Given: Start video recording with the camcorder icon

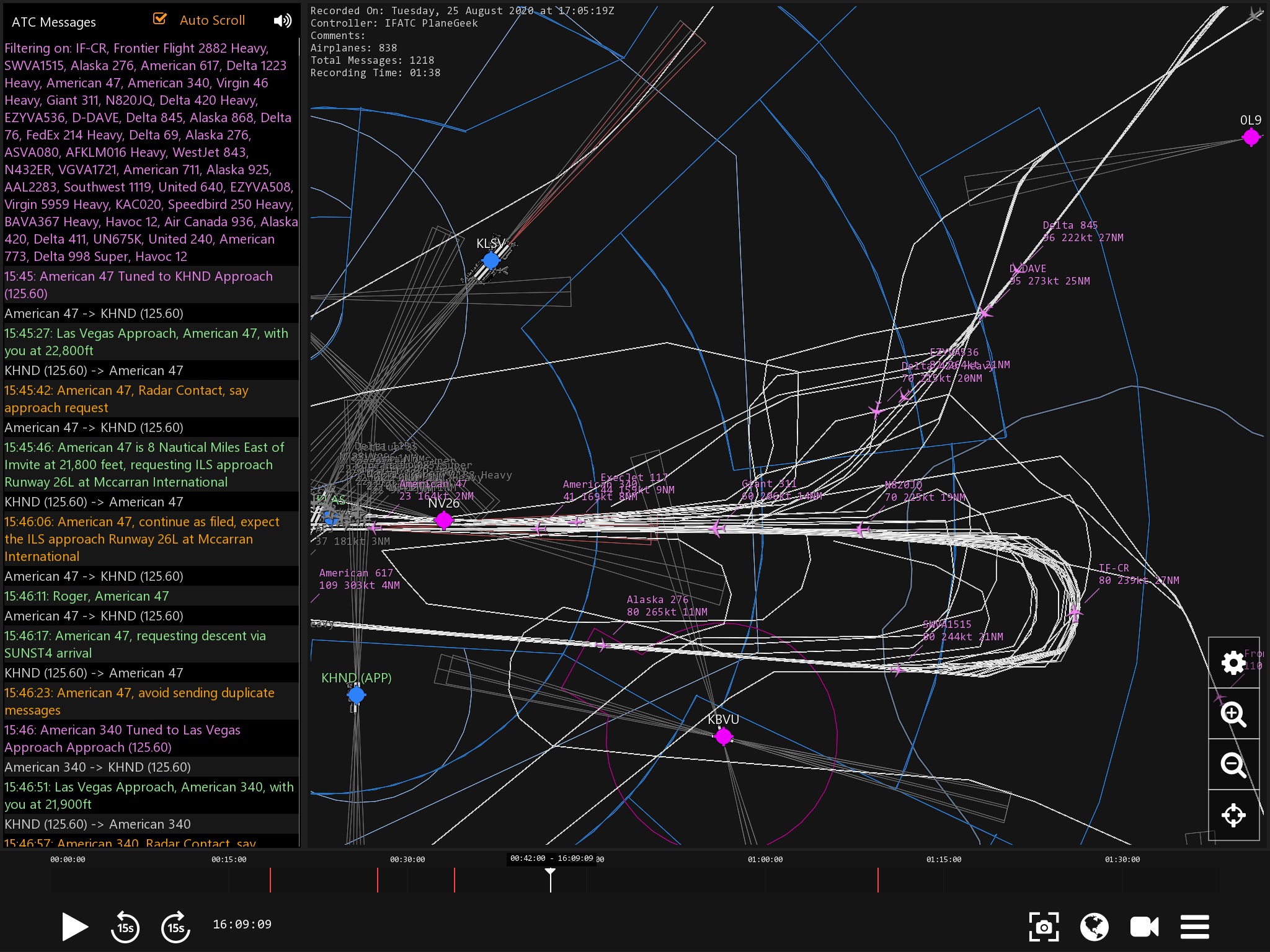Looking at the screenshot, I should coord(1144,927).
